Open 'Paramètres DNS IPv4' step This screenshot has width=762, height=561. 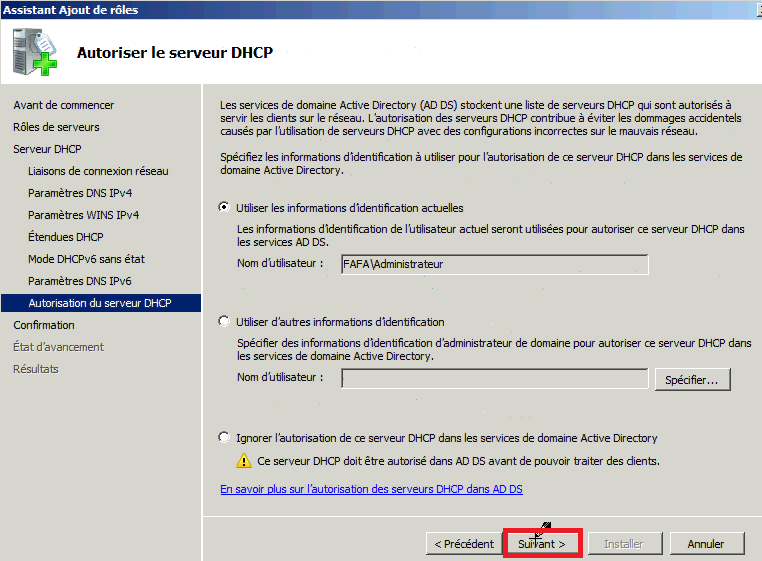(80, 193)
